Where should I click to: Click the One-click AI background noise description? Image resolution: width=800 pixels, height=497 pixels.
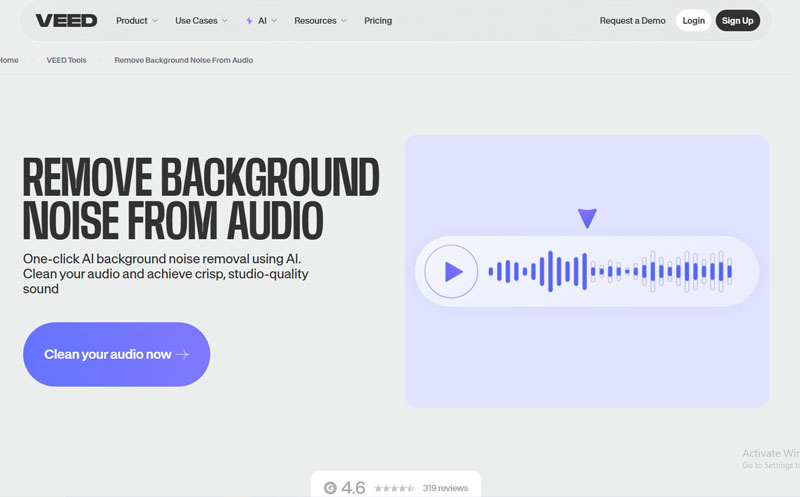click(x=166, y=274)
